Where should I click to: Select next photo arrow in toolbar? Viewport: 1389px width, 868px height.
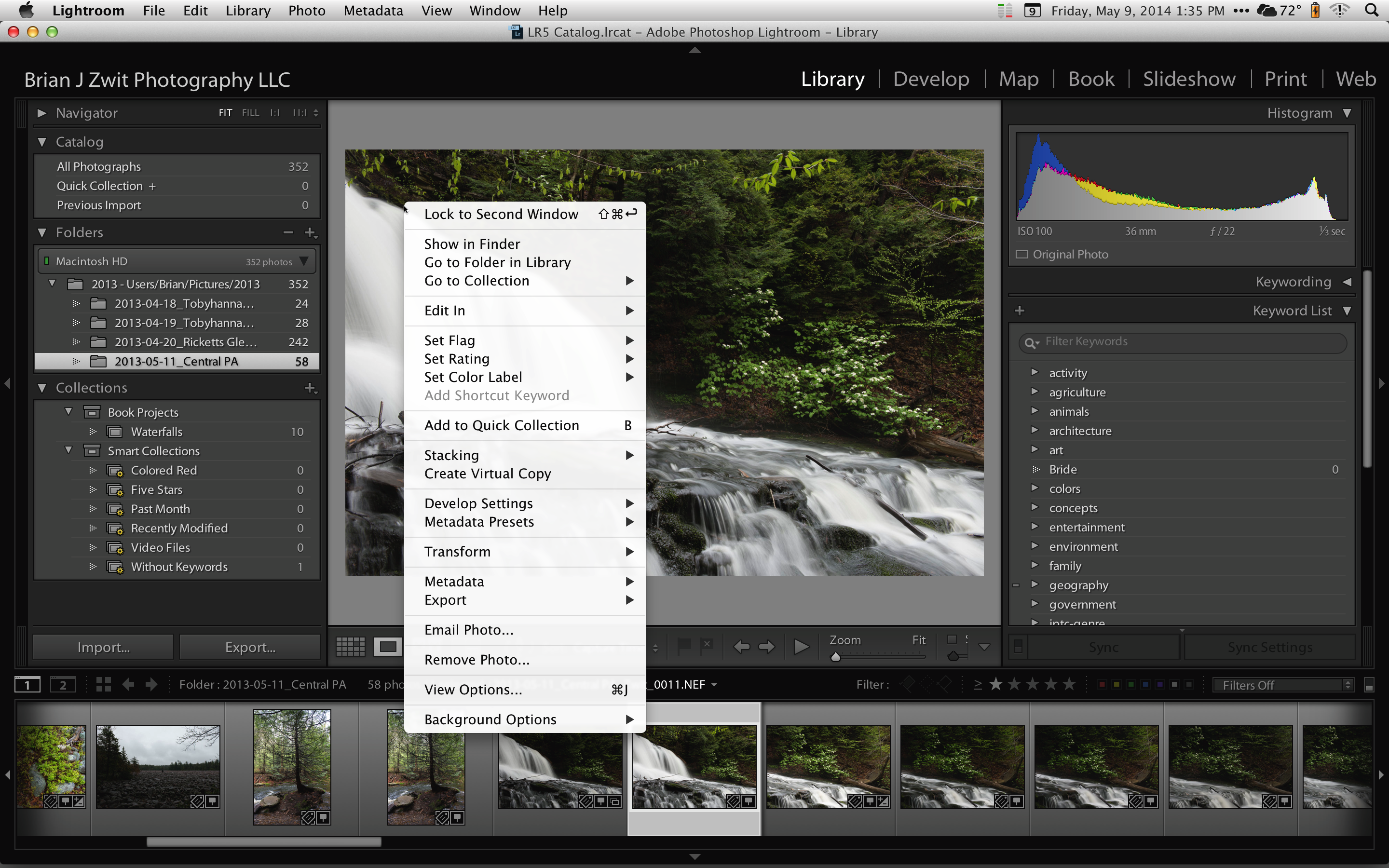click(x=766, y=647)
